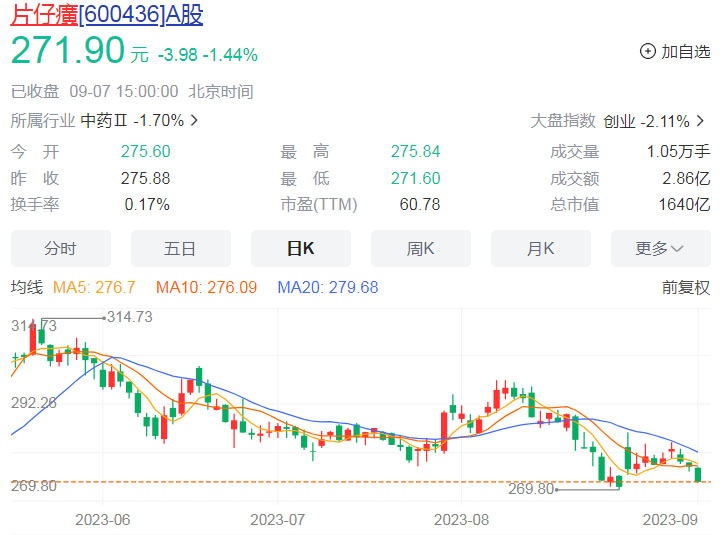
Task: Click the 昨收 value 275.88
Action: (x=146, y=178)
